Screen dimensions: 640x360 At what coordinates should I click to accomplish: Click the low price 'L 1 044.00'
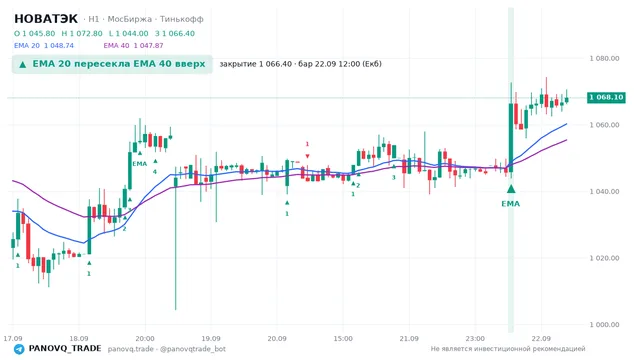tap(129, 33)
